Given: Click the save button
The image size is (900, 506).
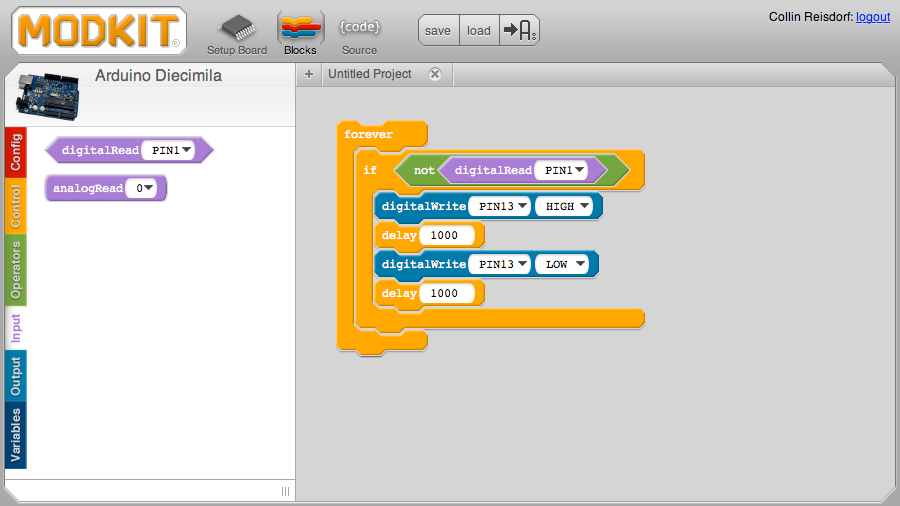Looking at the screenshot, I should [x=438, y=30].
